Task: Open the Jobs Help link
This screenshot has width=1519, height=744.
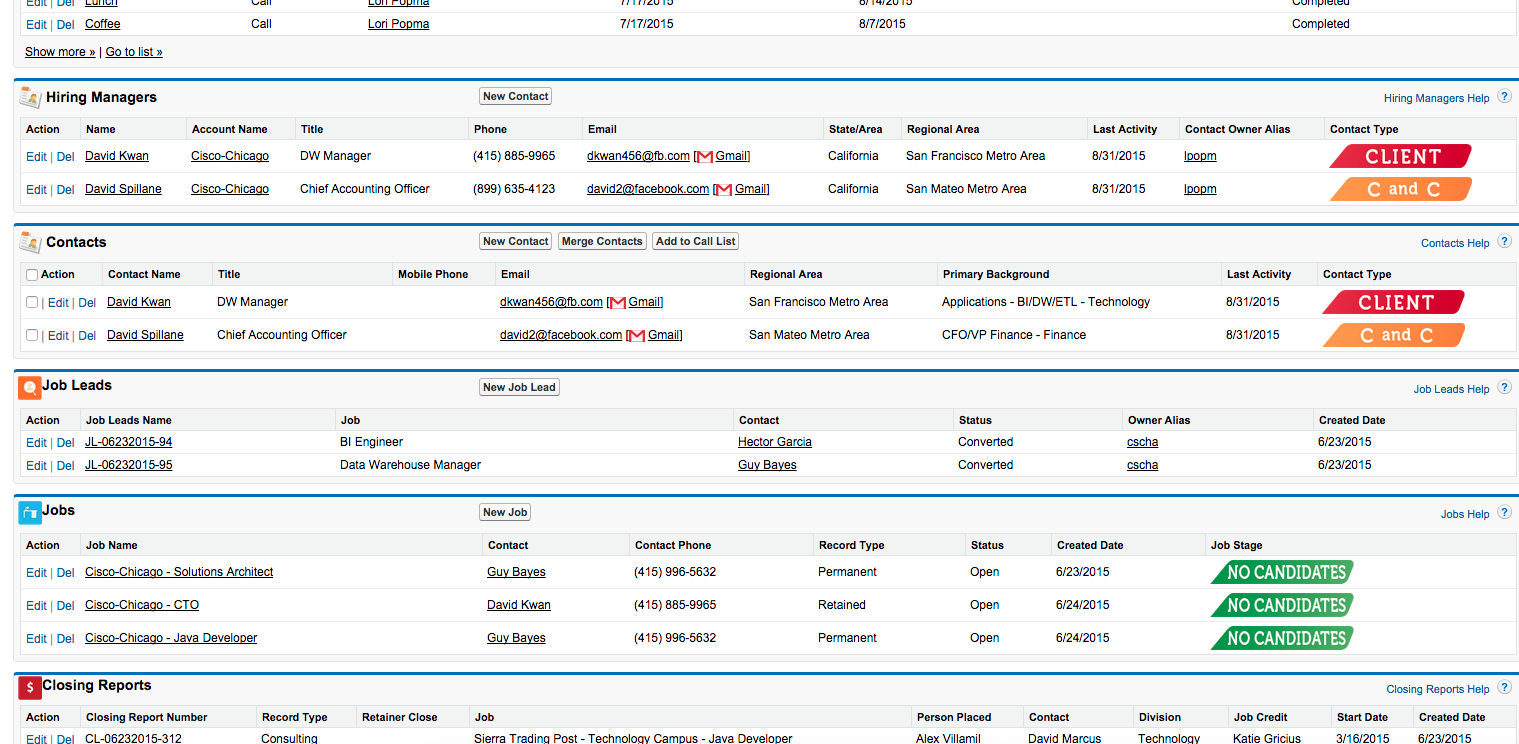Action: click(x=1465, y=514)
